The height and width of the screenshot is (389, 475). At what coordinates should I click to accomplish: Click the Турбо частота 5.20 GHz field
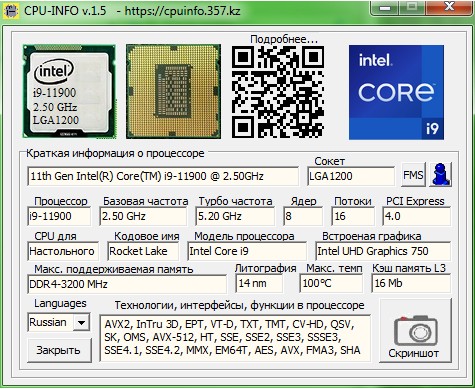(235, 216)
